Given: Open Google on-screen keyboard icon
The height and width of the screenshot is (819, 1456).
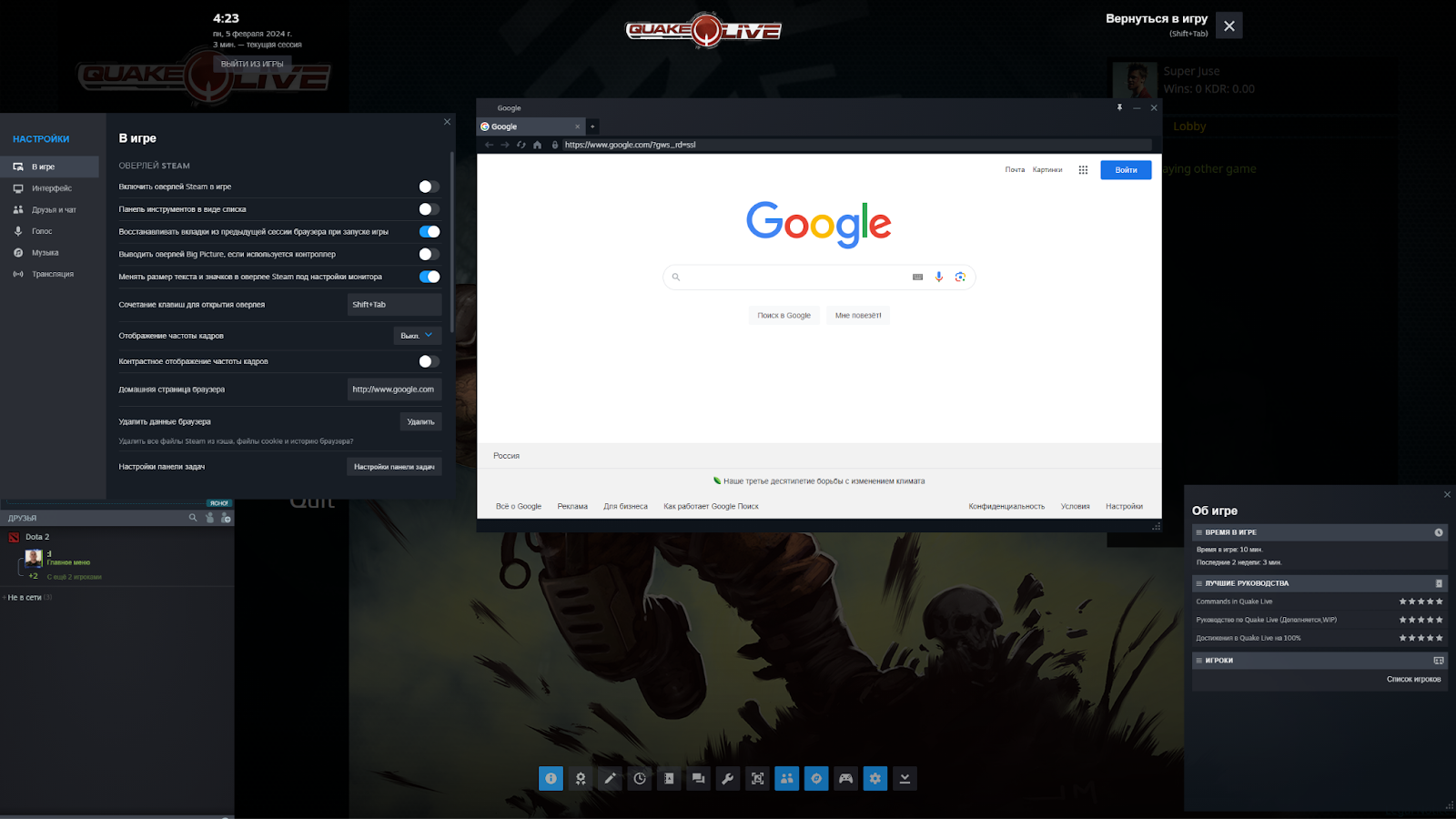Looking at the screenshot, I should [x=917, y=277].
